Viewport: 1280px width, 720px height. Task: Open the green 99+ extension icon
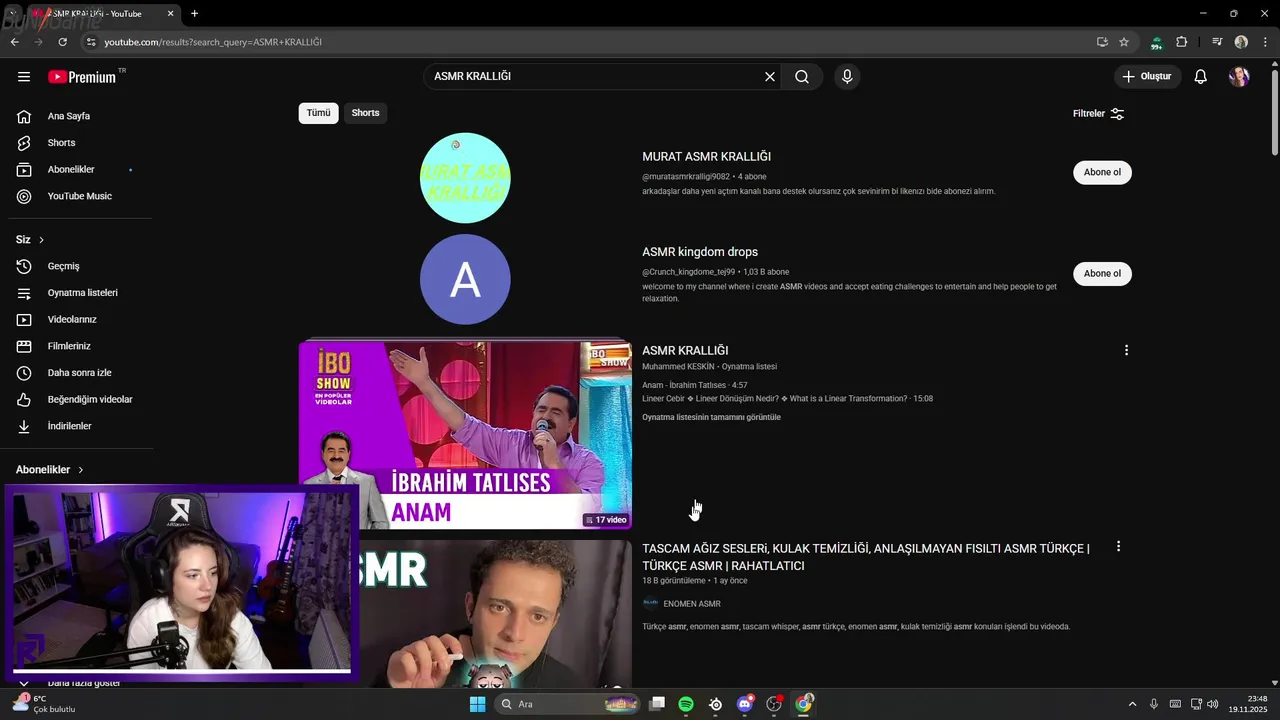point(1157,43)
